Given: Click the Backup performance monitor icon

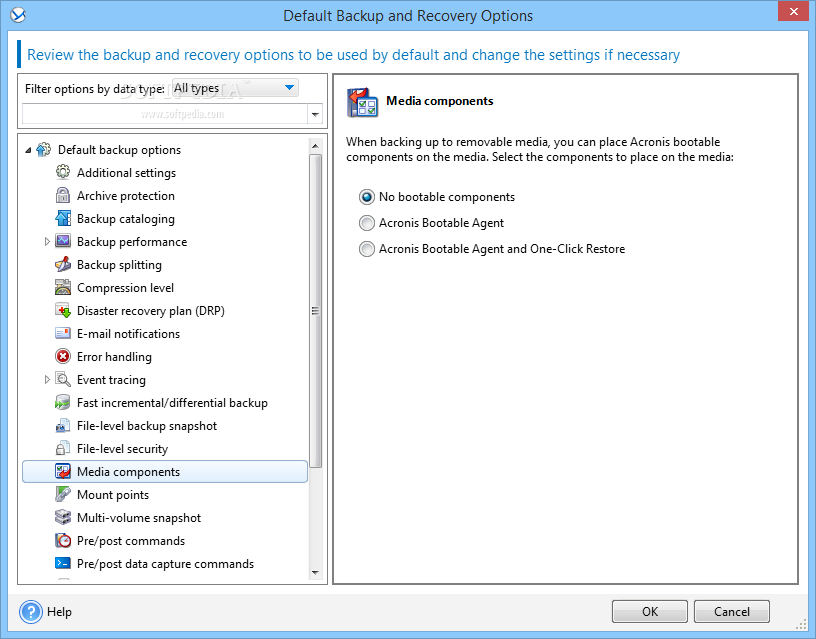Looking at the screenshot, I should pyautogui.click(x=62, y=241).
